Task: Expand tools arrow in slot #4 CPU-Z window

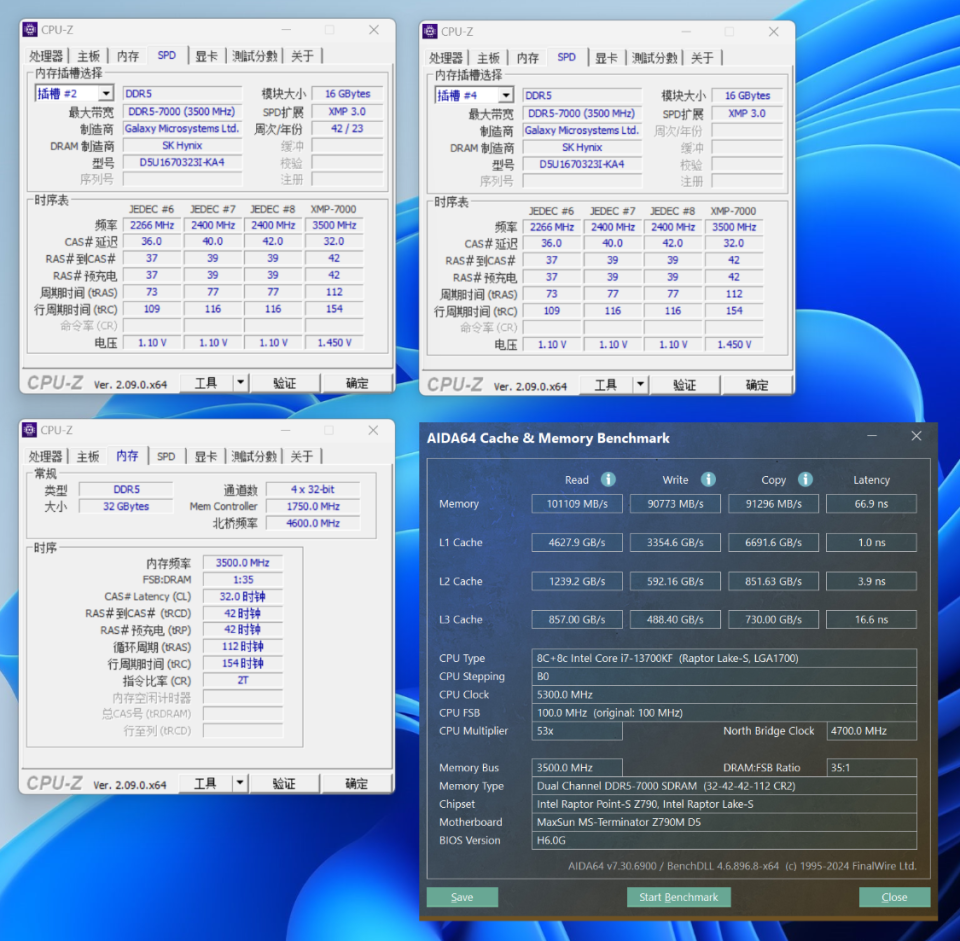Action: click(x=640, y=384)
